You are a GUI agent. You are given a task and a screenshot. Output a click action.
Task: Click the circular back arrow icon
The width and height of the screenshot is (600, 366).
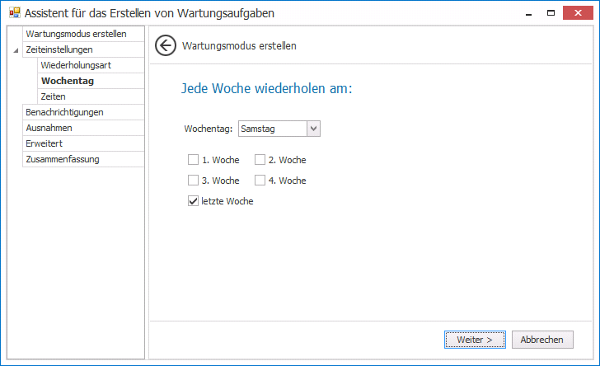click(x=165, y=46)
